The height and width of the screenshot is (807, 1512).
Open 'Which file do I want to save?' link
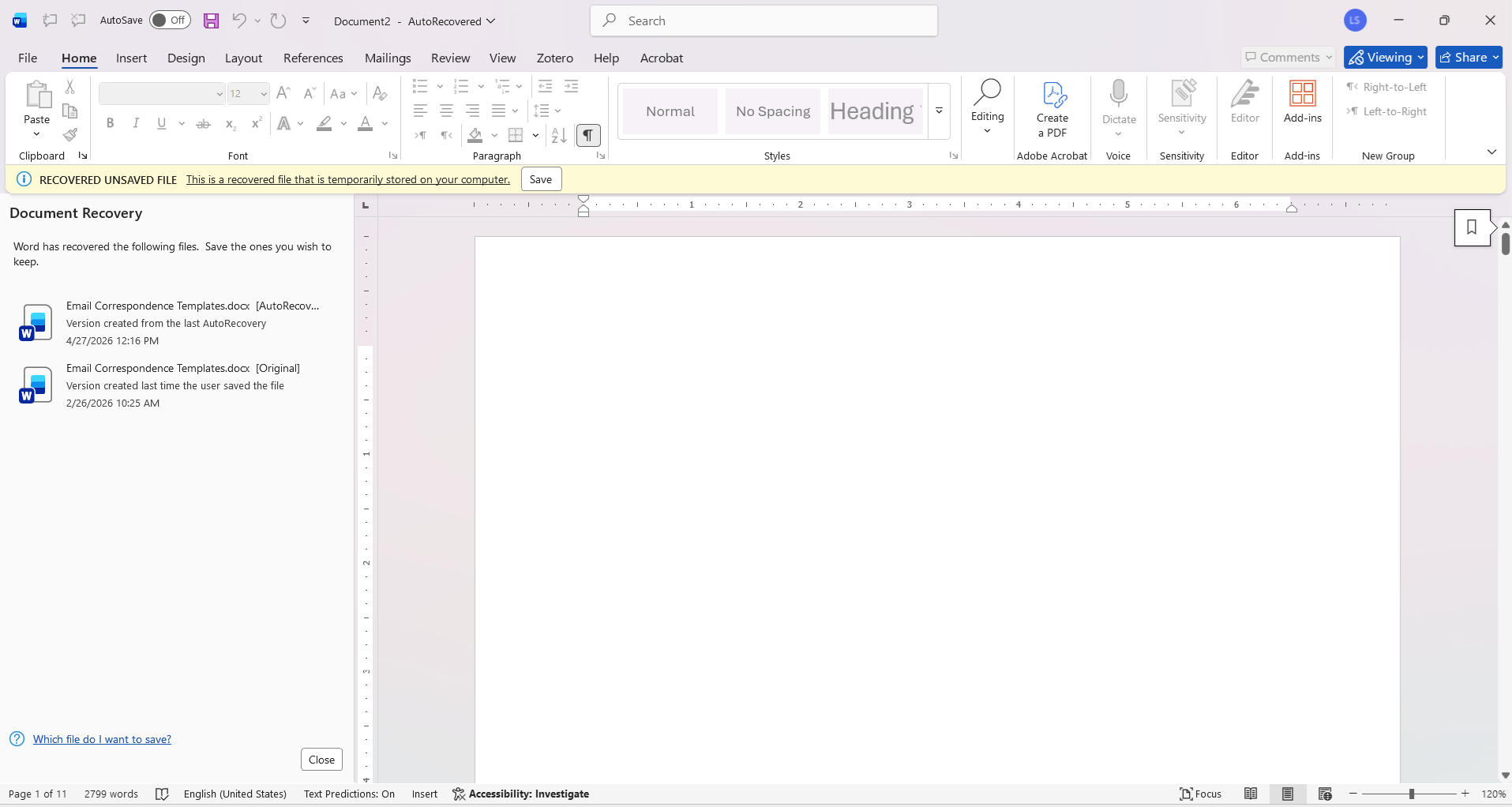(x=102, y=739)
